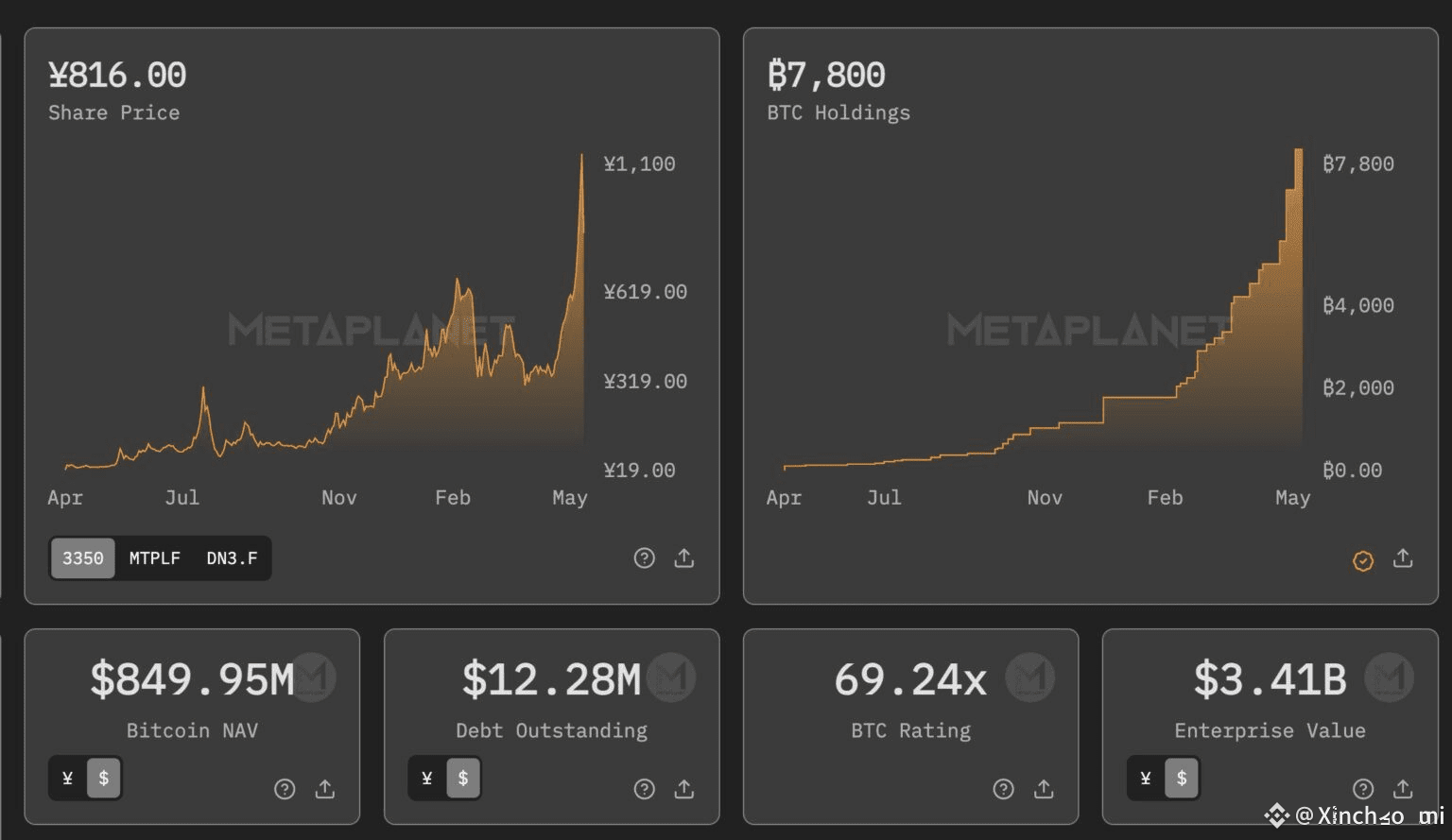Viewport: 1452px width, 840px height.
Task: Click the ¥619.00 axis label
Action: [x=646, y=291]
